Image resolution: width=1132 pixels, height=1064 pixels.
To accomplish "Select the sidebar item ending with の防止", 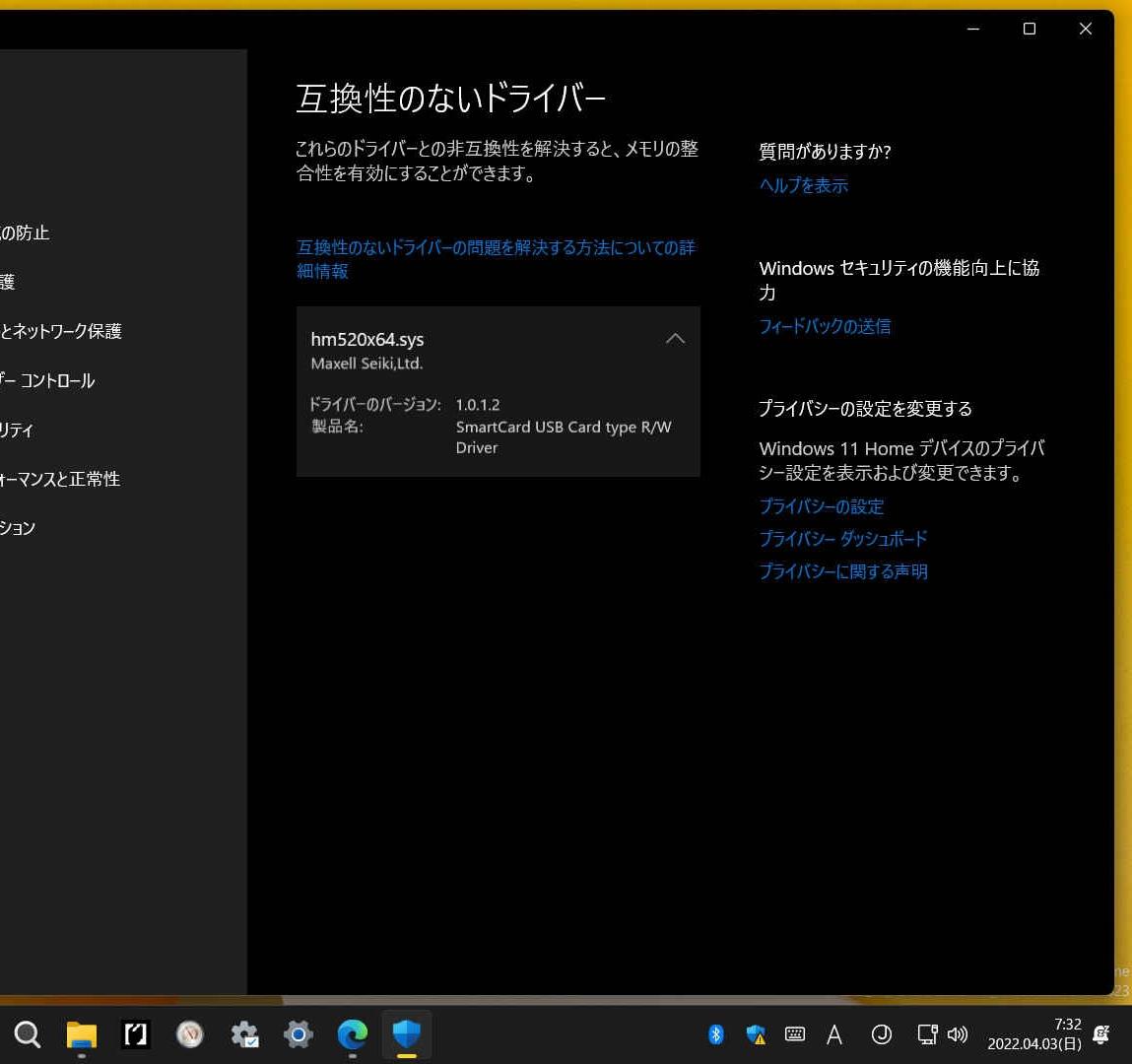I will pos(25,233).
